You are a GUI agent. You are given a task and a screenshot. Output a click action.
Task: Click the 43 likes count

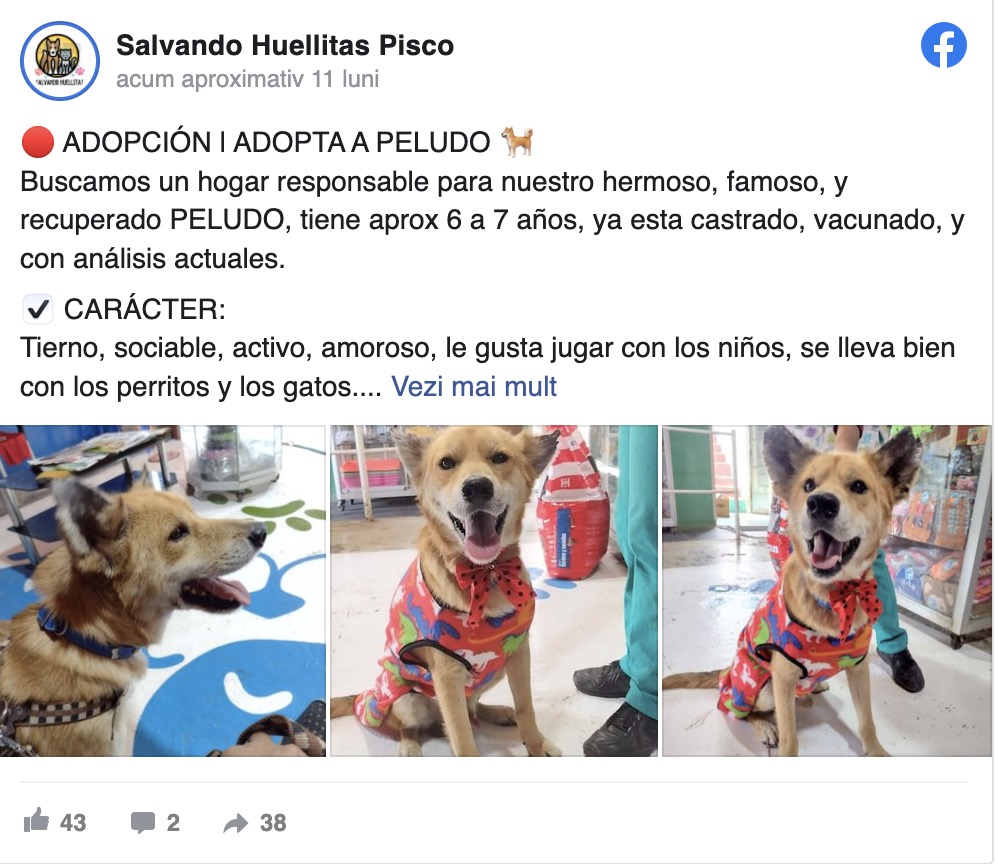73,823
